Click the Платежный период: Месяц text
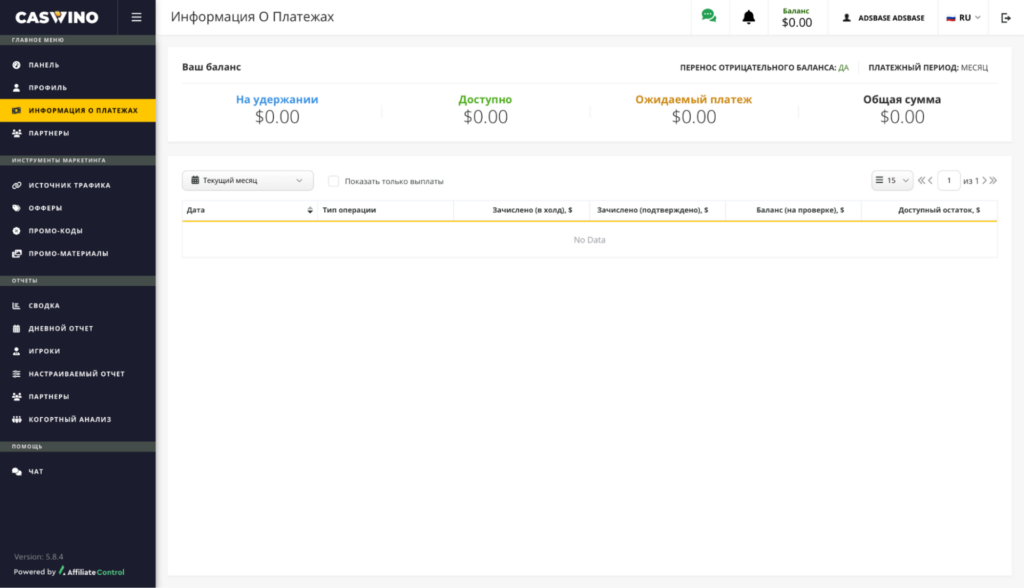The width and height of the screenshot is (1024, 588). point(928,67)
